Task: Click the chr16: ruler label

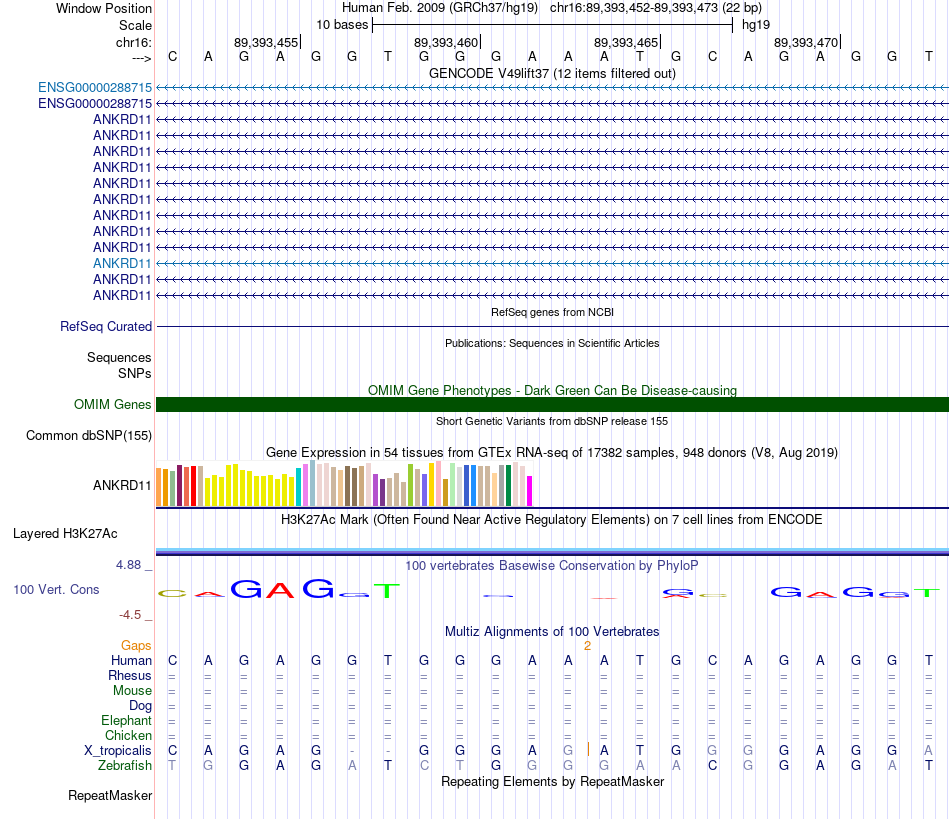Action: coord(134,42)
